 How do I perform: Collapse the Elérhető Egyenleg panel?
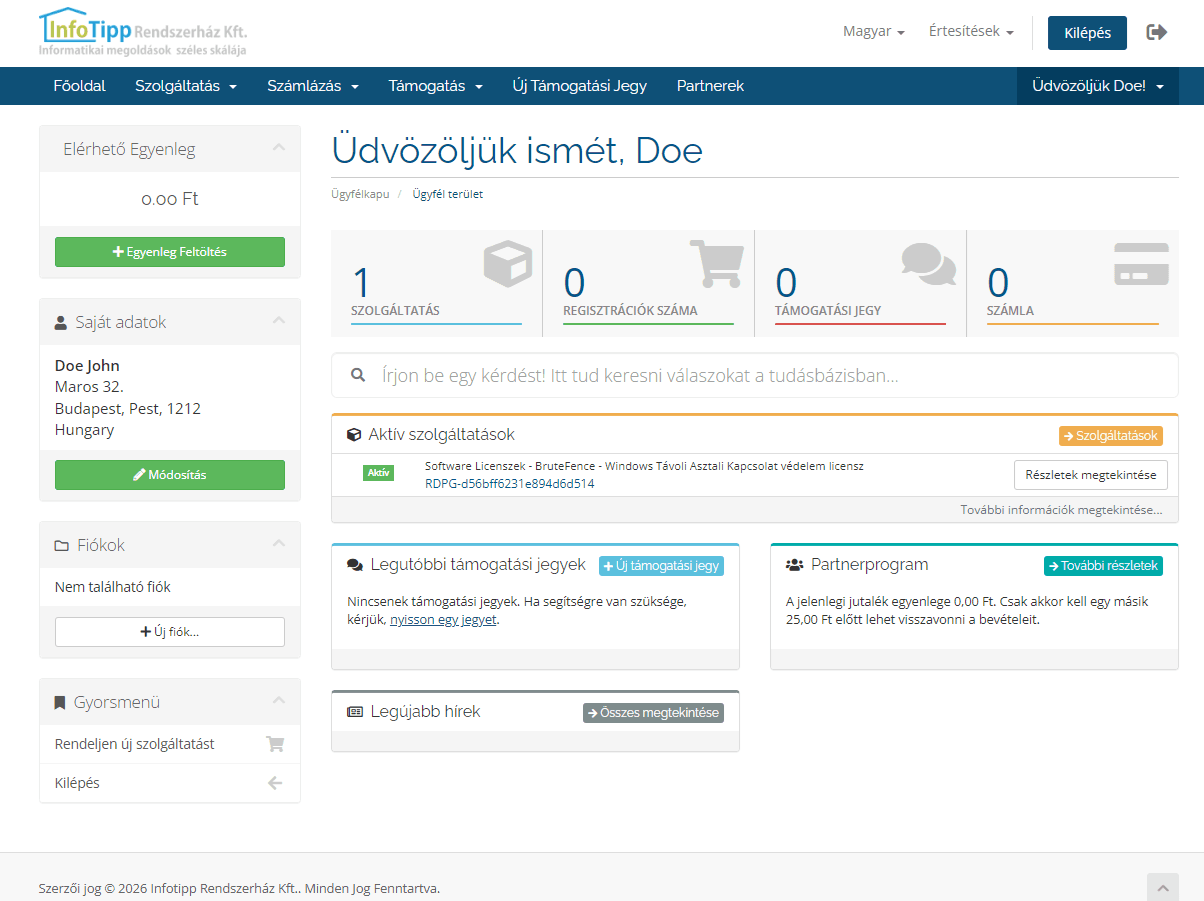(x=279, y=149)
